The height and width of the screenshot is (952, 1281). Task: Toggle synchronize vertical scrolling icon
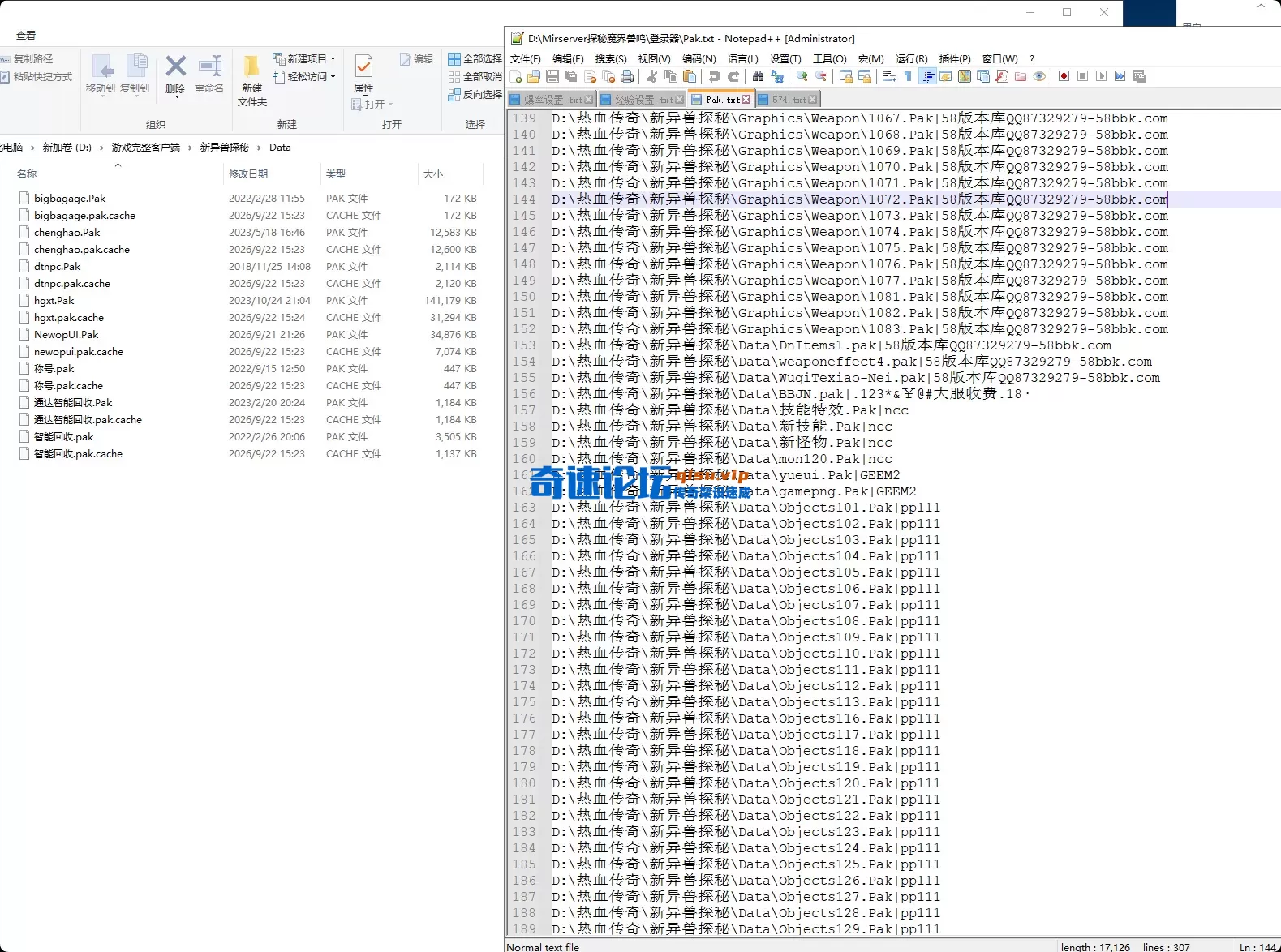point(846,76)
